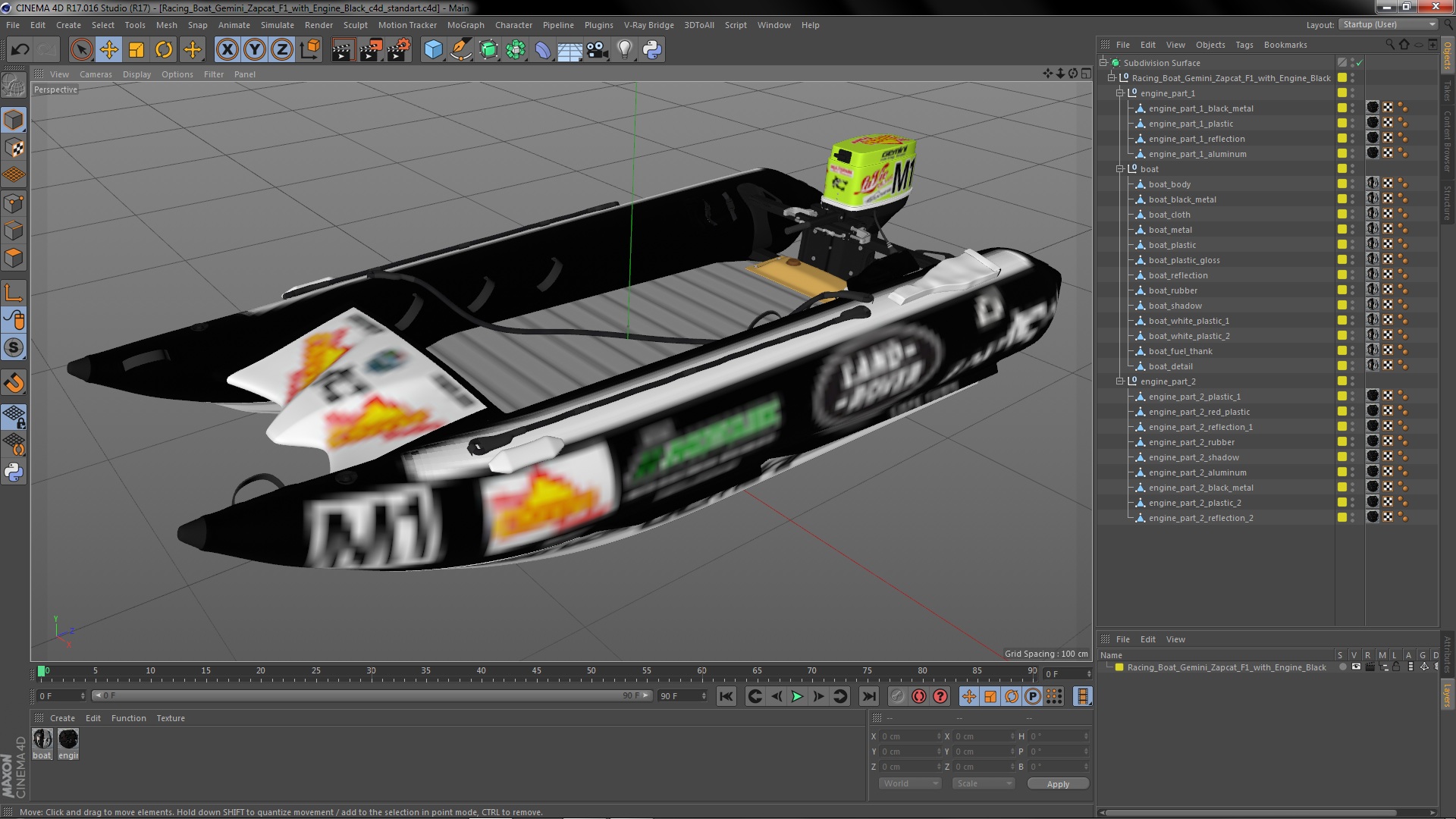Render view with clapperboard icon
The height and width of the screenshot is (819, 1456).
click(343, 50)
